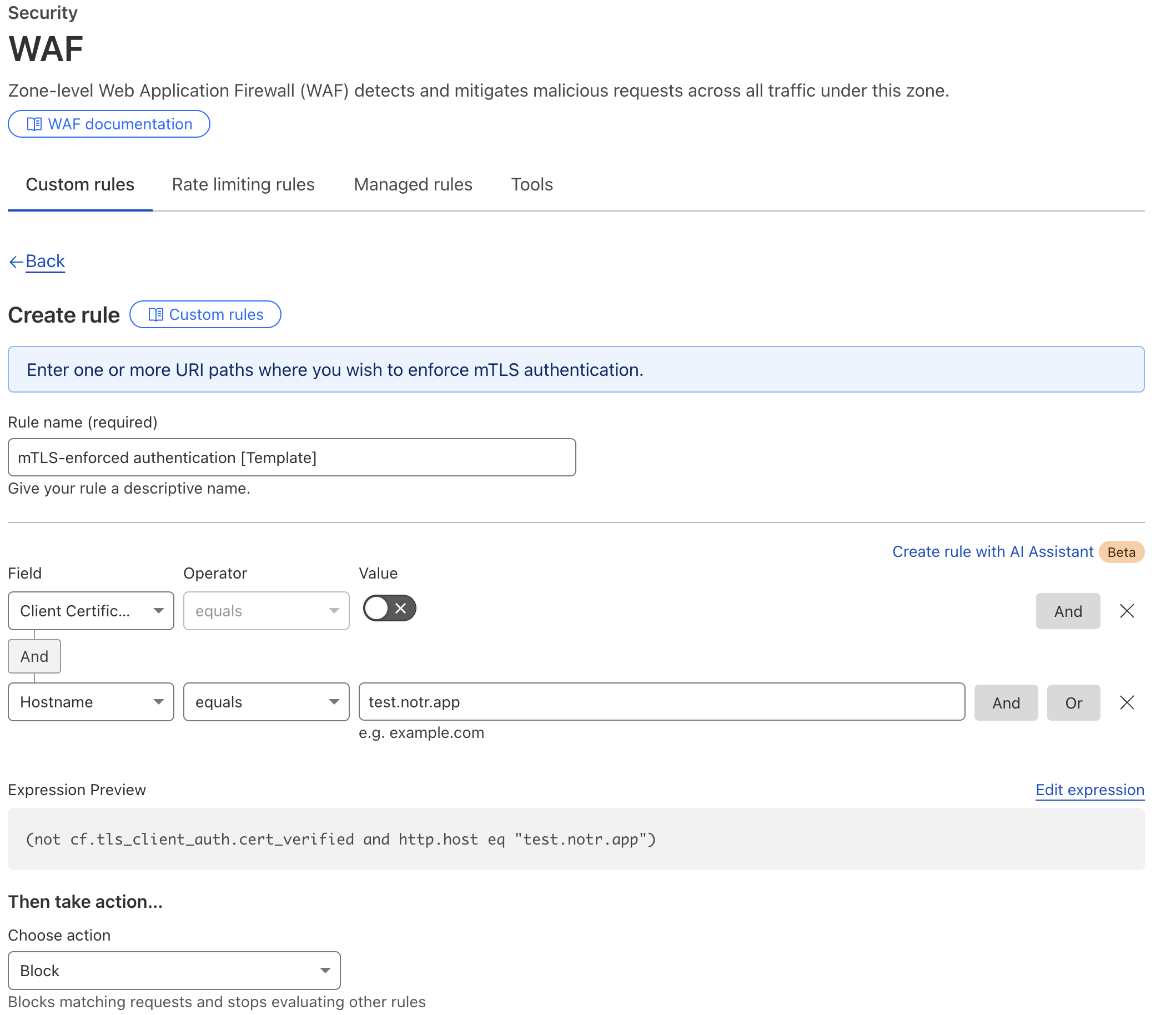
Task: Expand the Block action dropdown
Action: [x=324, y=970]
